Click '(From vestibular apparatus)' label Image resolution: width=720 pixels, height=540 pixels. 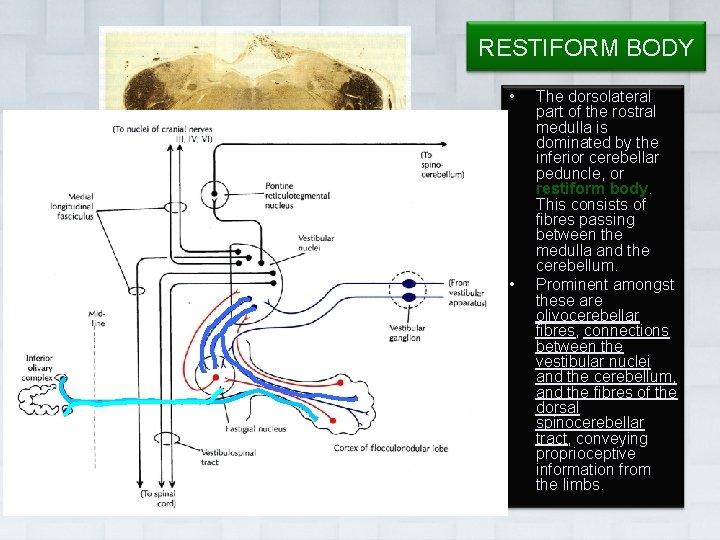pos(467,292)
